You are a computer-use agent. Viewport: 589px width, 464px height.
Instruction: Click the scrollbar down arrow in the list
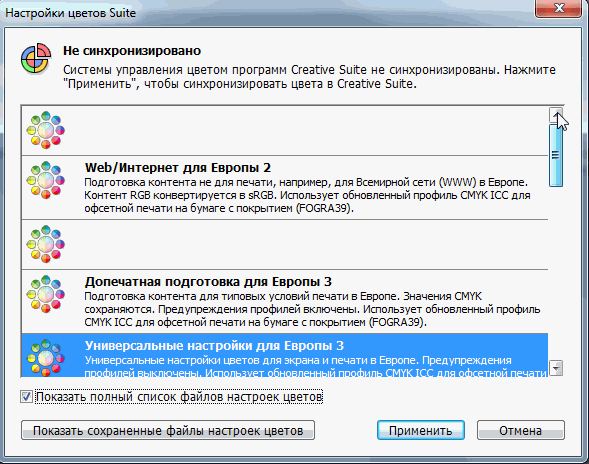coord(556,368)
